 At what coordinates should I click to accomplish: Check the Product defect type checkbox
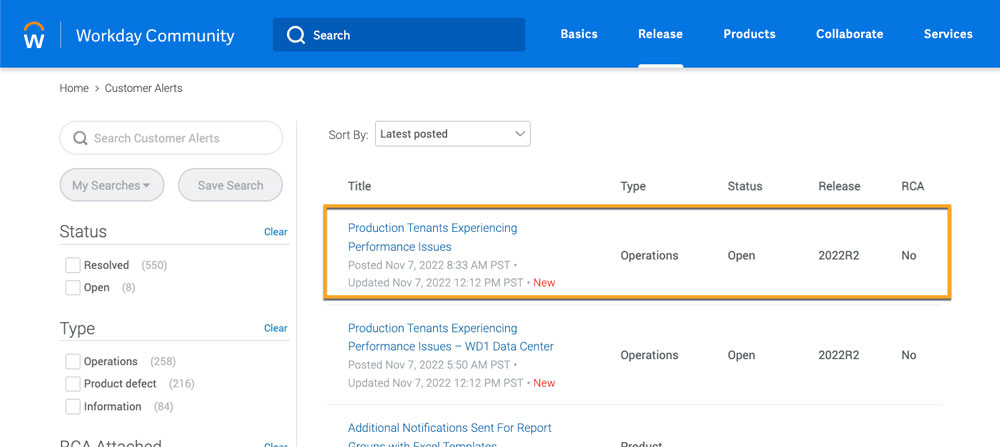click(73, 384)
